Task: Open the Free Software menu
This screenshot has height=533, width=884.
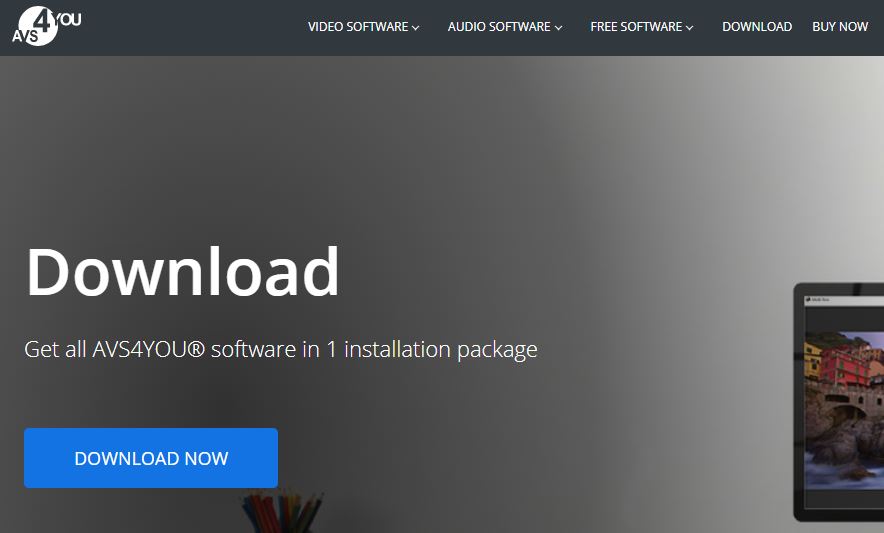Action: (x=636, y=27)
